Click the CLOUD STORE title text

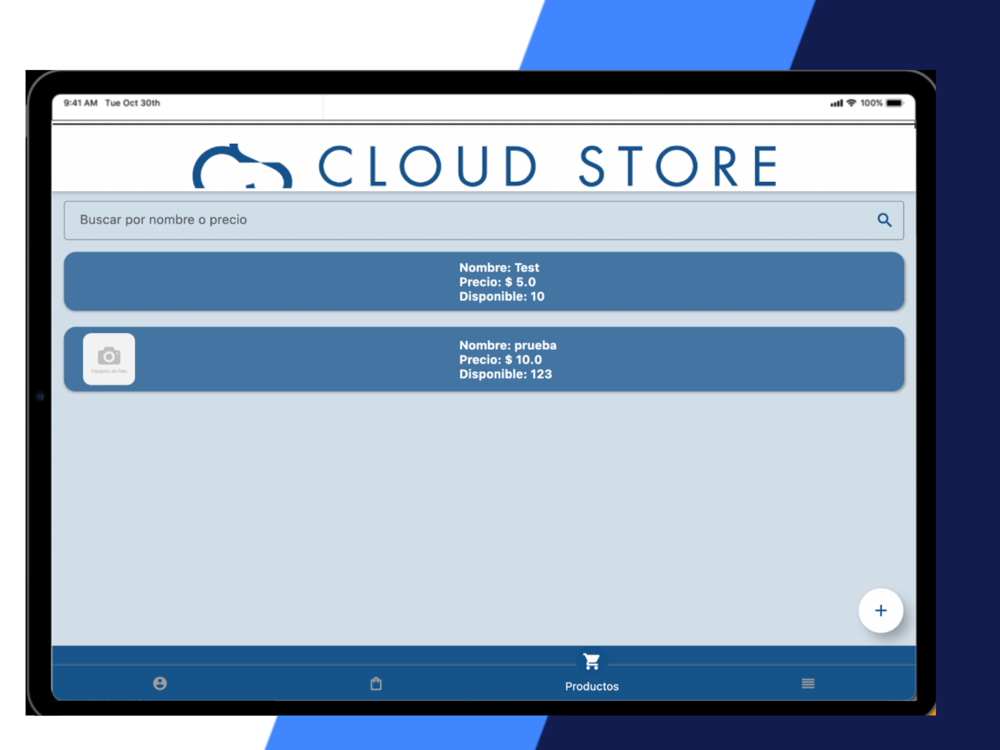click(x=548, y=166)
